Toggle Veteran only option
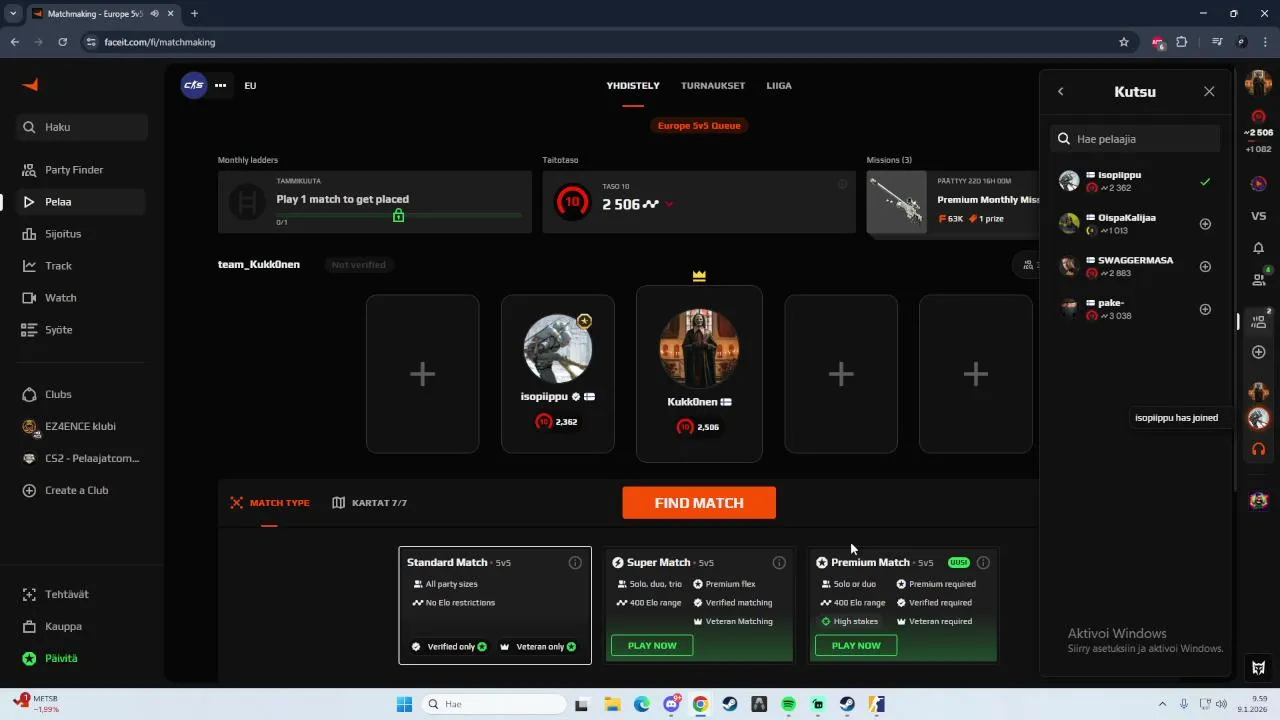Image resolution: width=1280 pixels, height=720 pixels. pyautogui.click(x=539, y=647)
